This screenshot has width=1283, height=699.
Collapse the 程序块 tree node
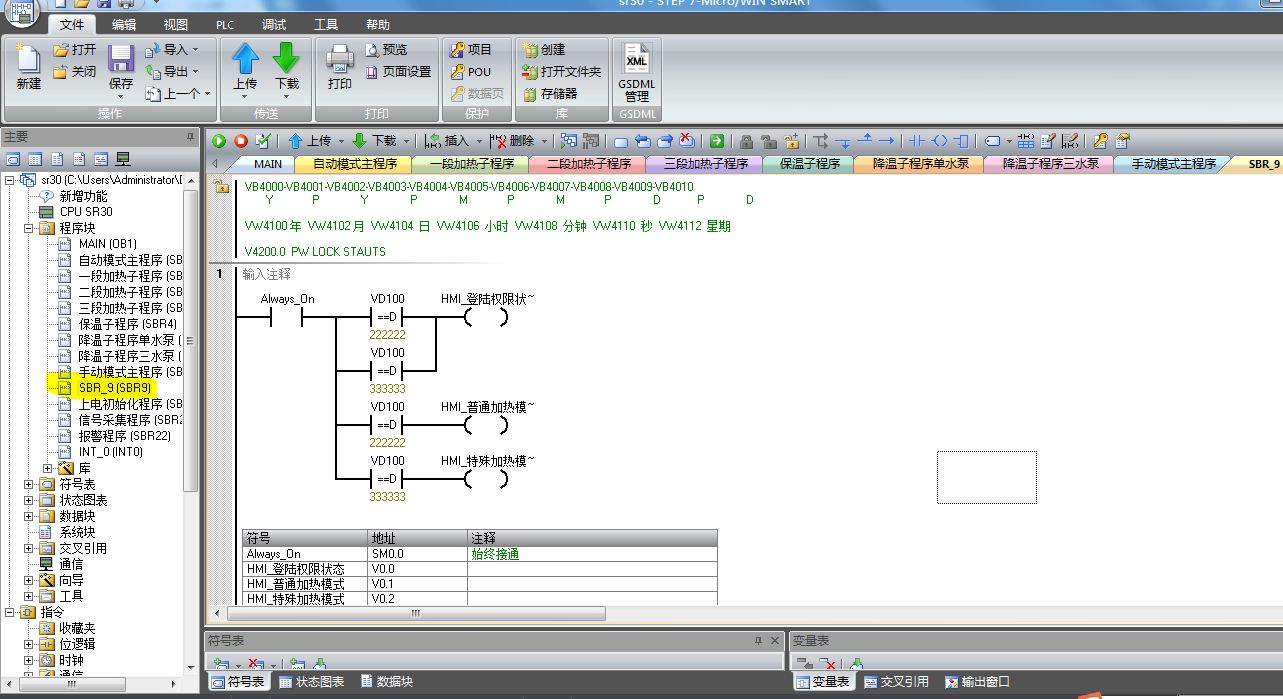tap(29, 228)
